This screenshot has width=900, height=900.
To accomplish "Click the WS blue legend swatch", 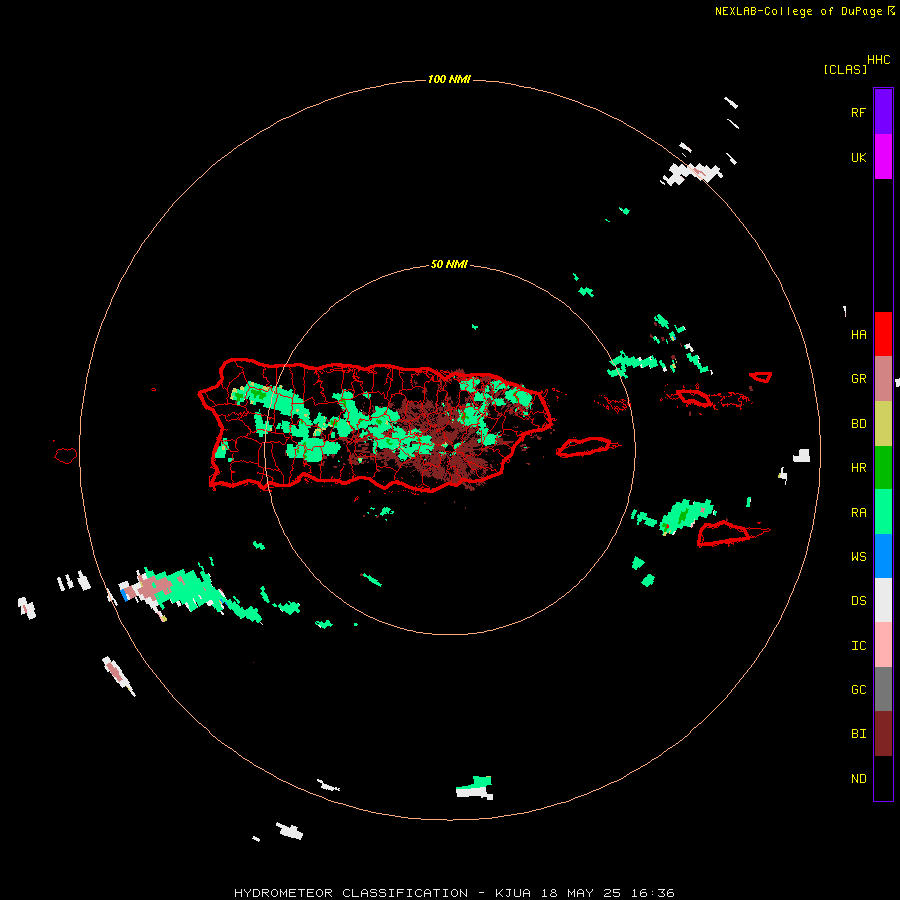I will 883,556.
